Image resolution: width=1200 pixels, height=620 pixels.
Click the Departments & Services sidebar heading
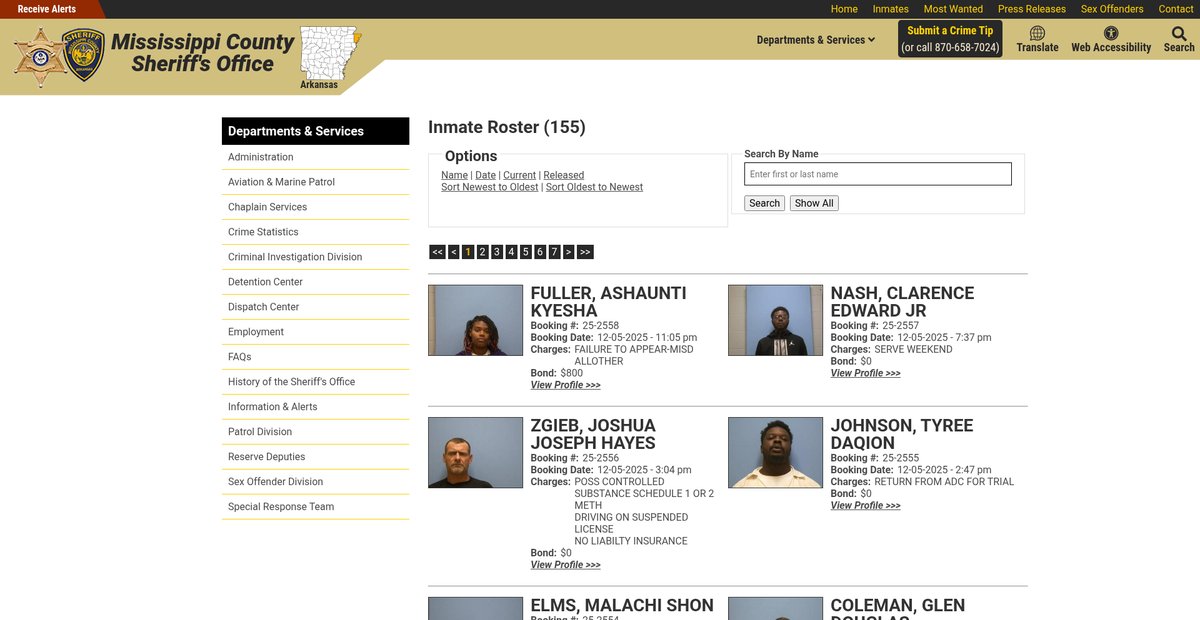pos(315,131)
